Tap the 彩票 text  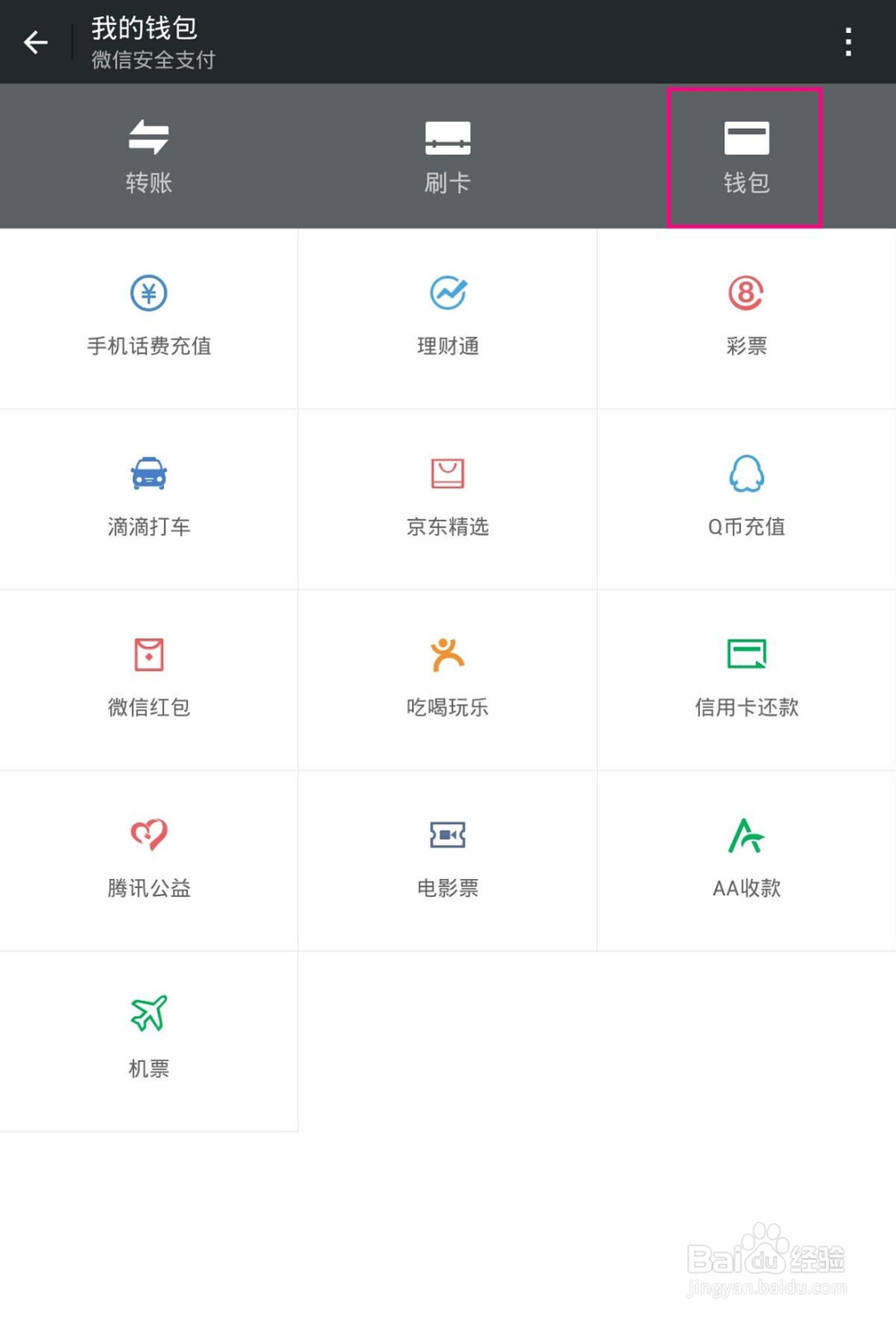coord(746,346)
